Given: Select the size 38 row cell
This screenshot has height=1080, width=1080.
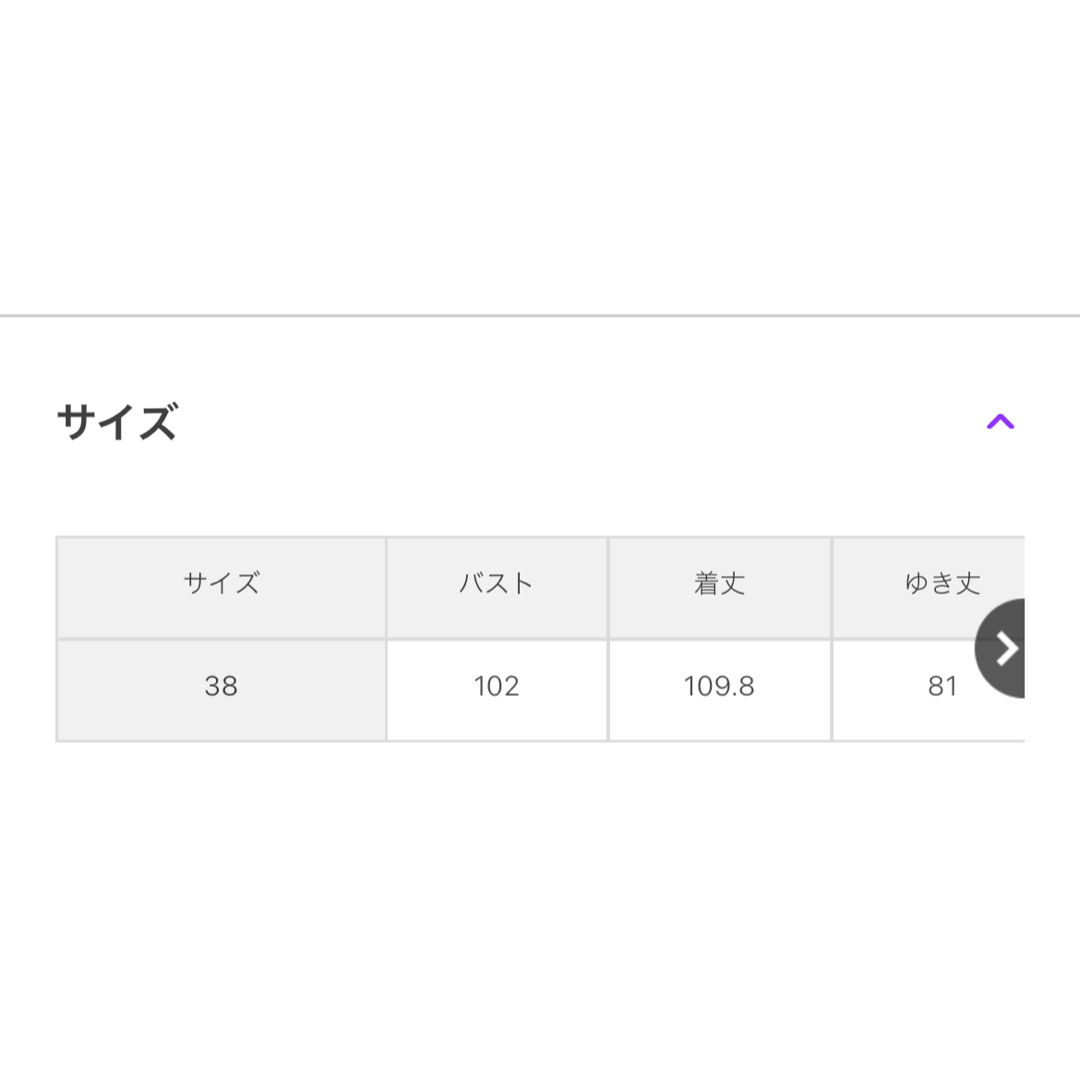Looking at the screenshot, I should point(221,689).
